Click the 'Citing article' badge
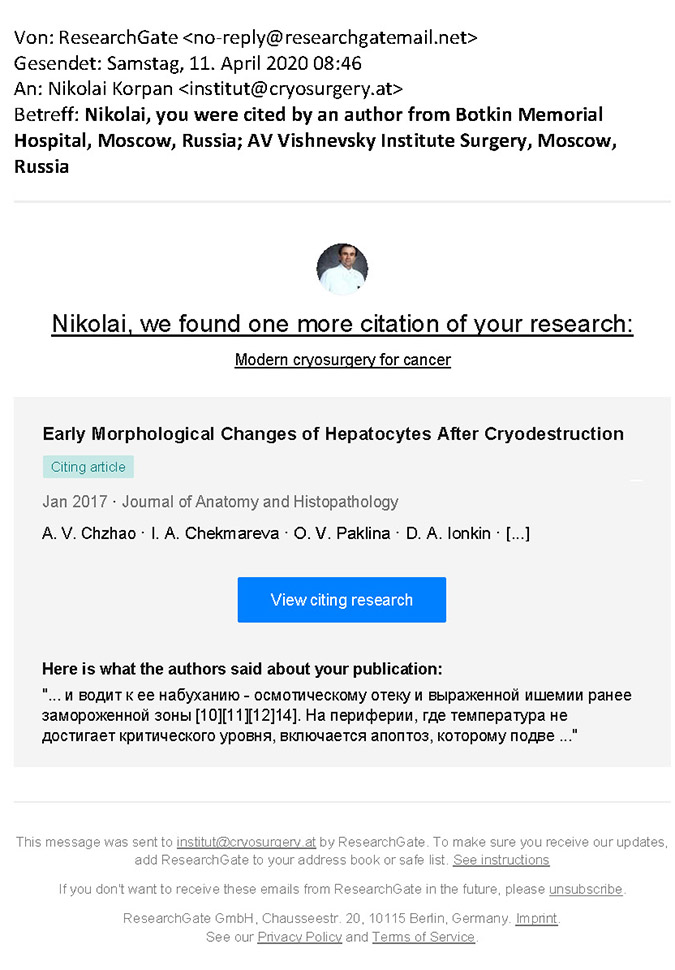 point(88,467)
